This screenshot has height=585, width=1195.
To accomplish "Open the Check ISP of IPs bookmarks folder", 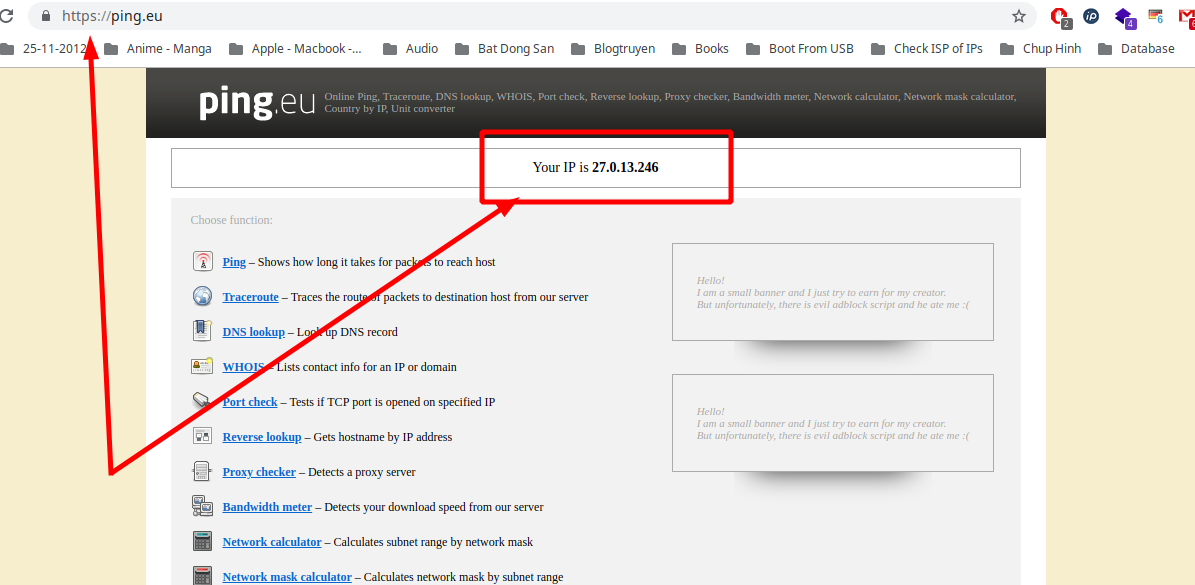I will (927, 49).
